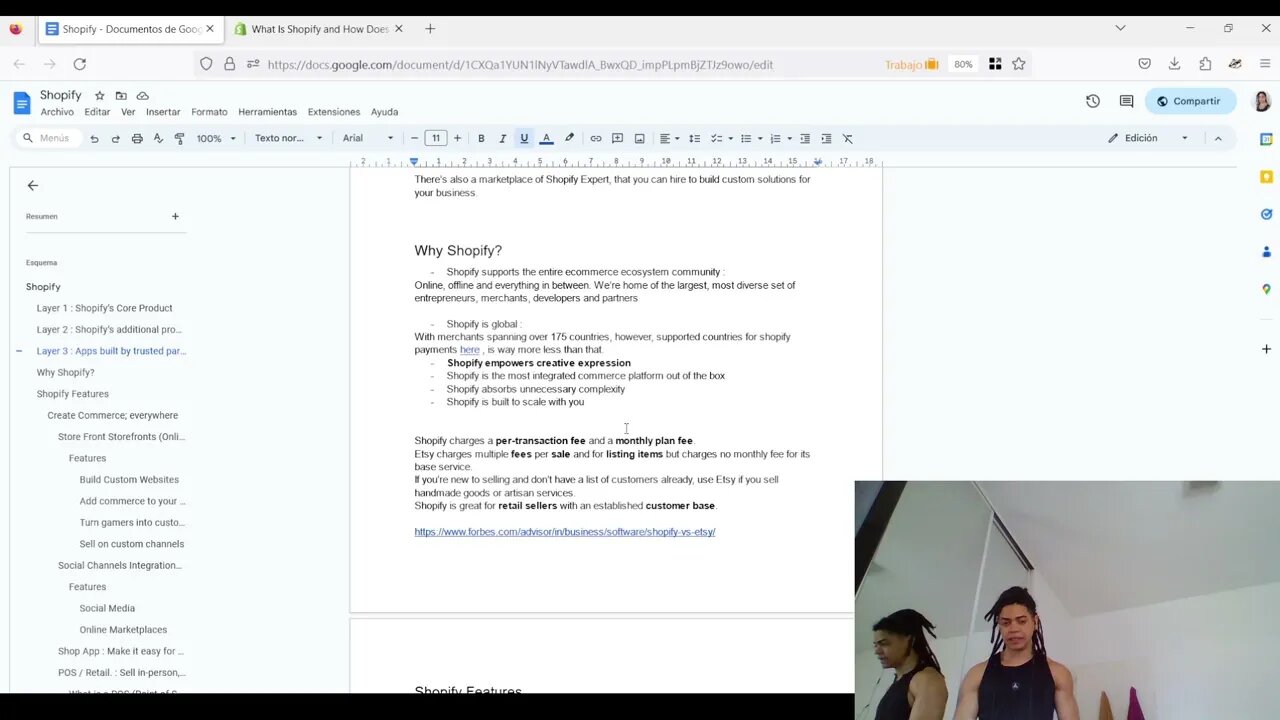Open Google Keep side panel
The width and height of the screenshot is (1280, 720).
tap(1266, 177)
